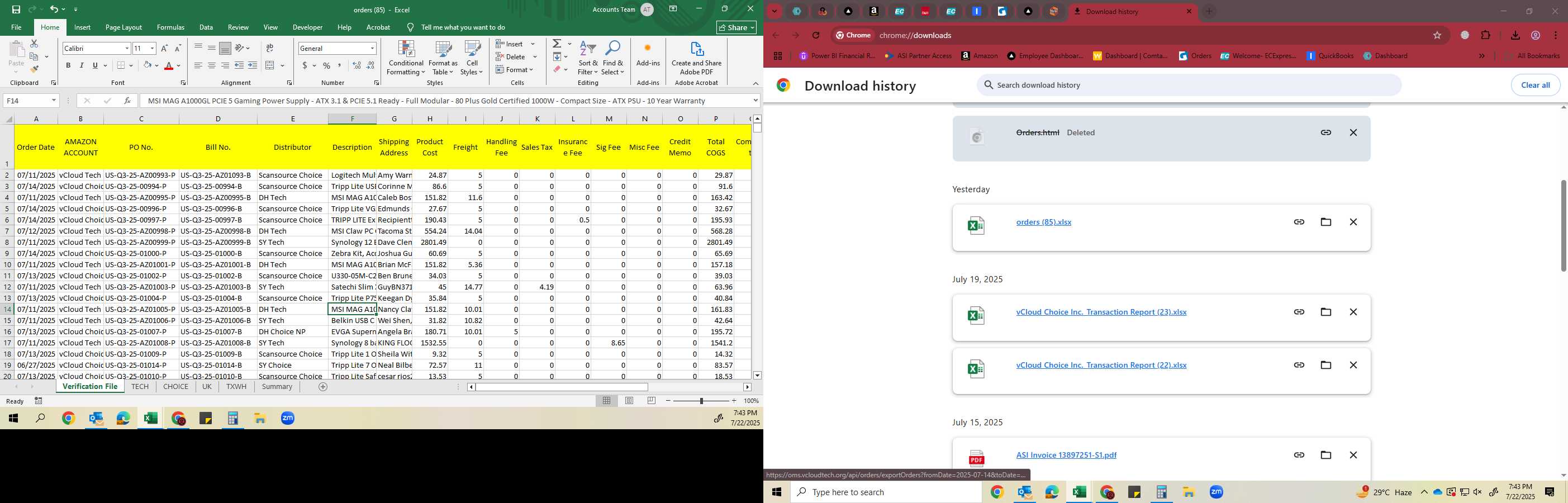
Task: Open Transaction Report (23).xlsx link
Action: coord(1101,312)
